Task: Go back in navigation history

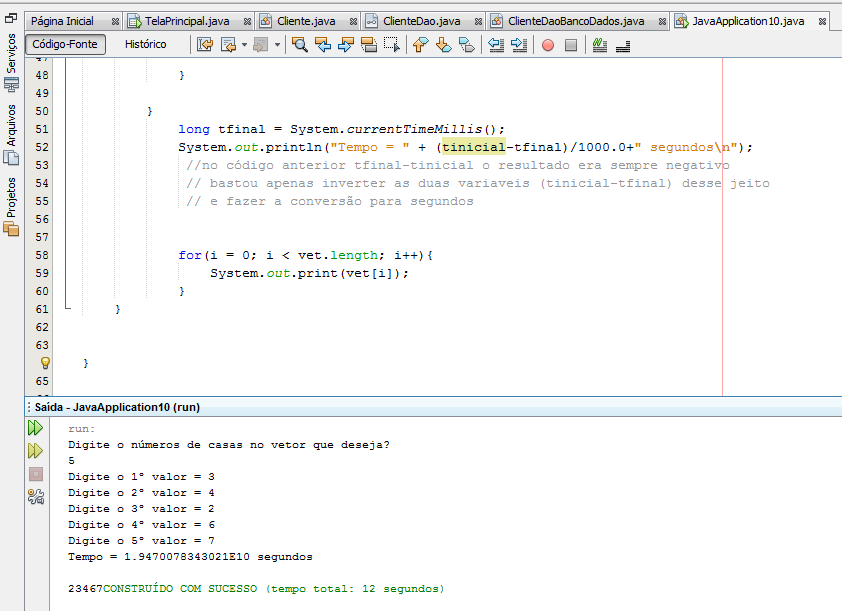Action: 229,45
